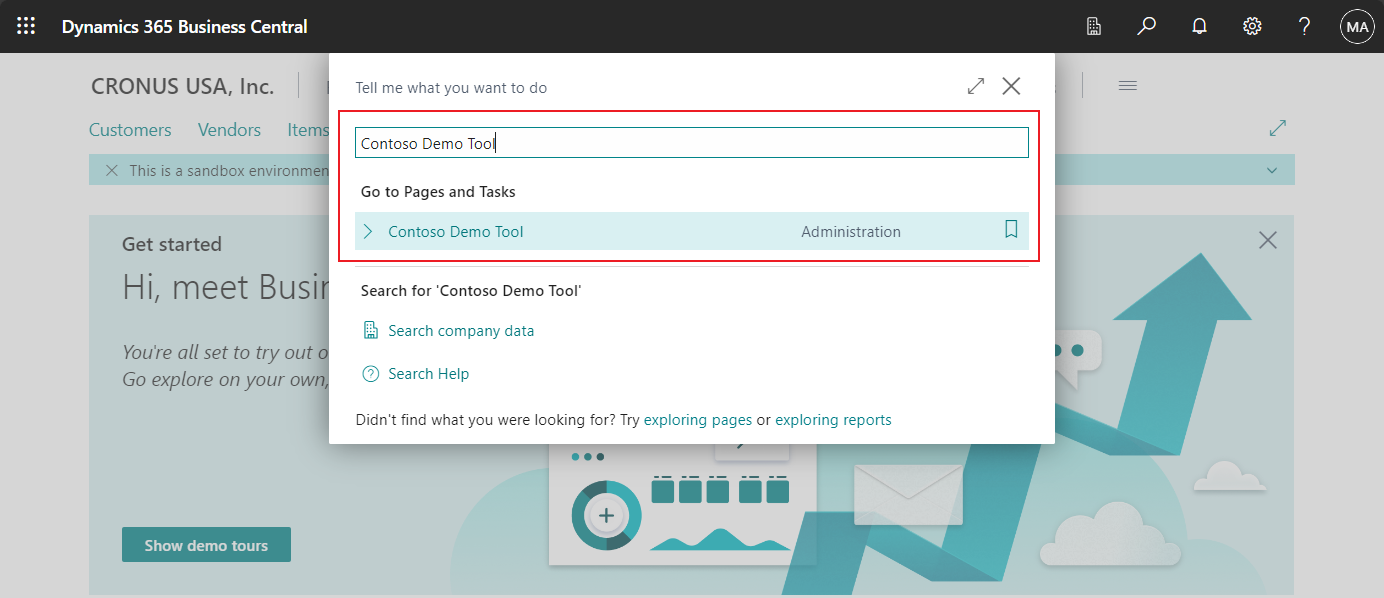Viewport: 1384px width, 598px height.
Task: Open the settings gear menu
Action: click(1252, 27)
